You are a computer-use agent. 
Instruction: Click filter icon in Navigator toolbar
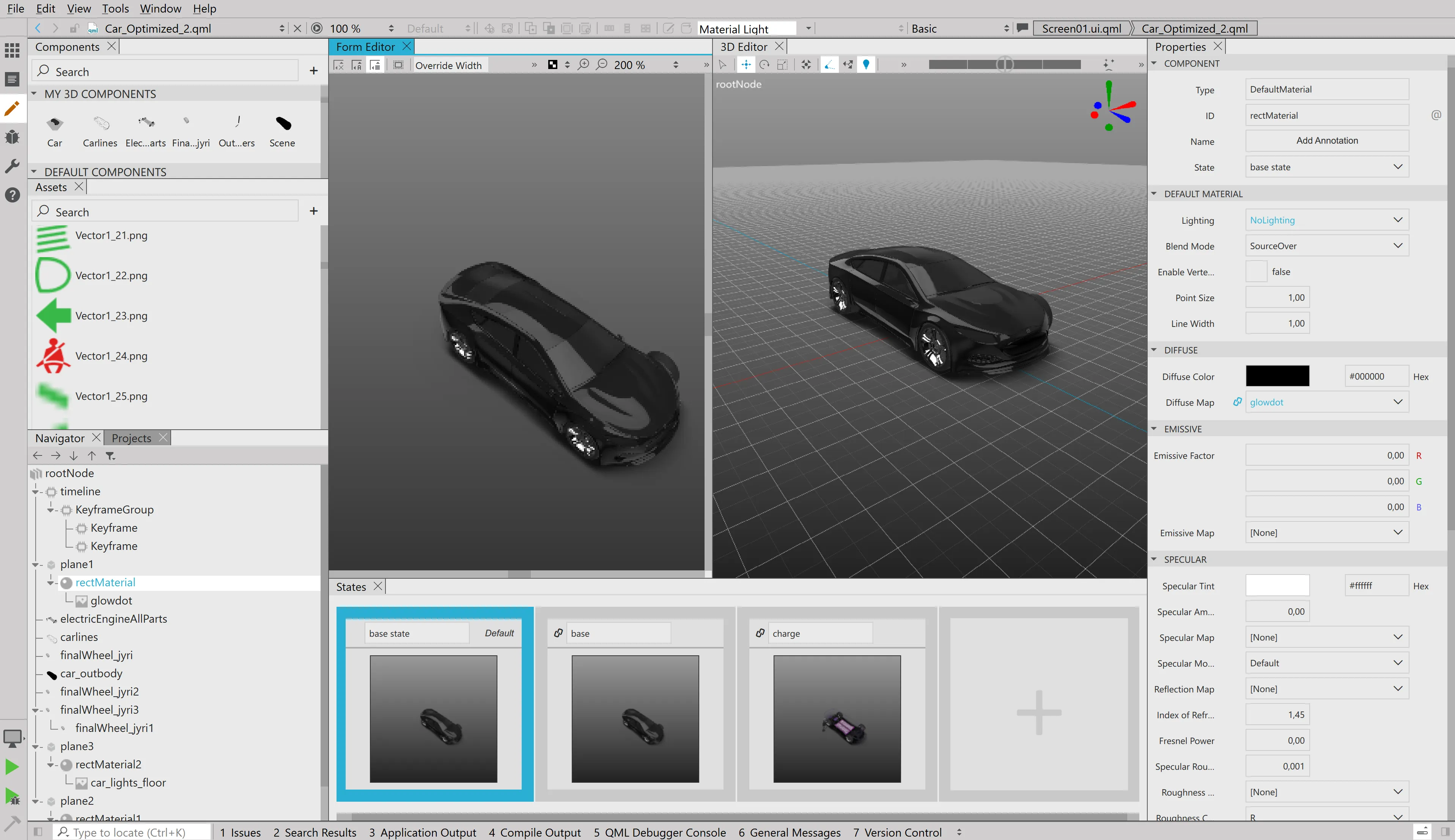click(110, 456)
